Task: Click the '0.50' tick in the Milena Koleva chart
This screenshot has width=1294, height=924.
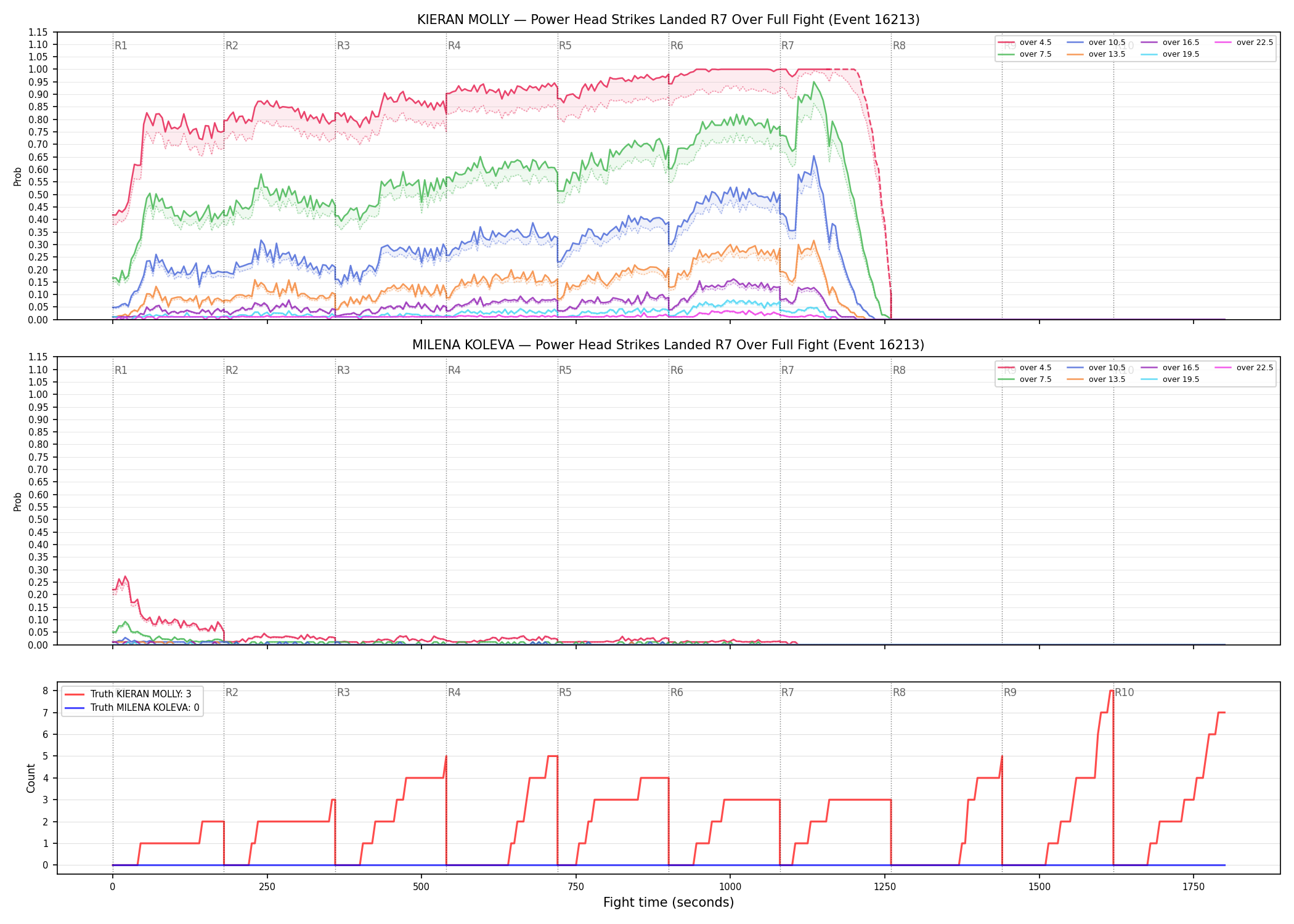Action: 38,519
